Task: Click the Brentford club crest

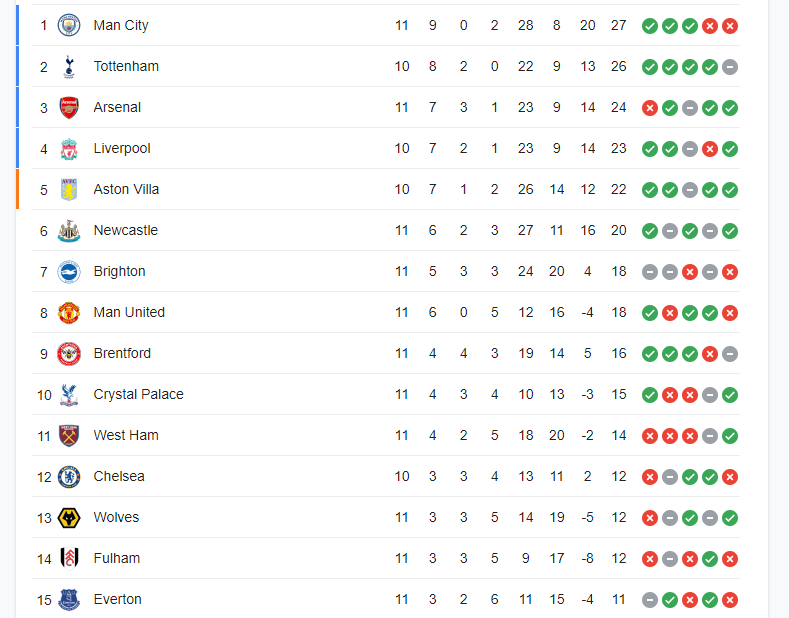Action: coord(69,353)
